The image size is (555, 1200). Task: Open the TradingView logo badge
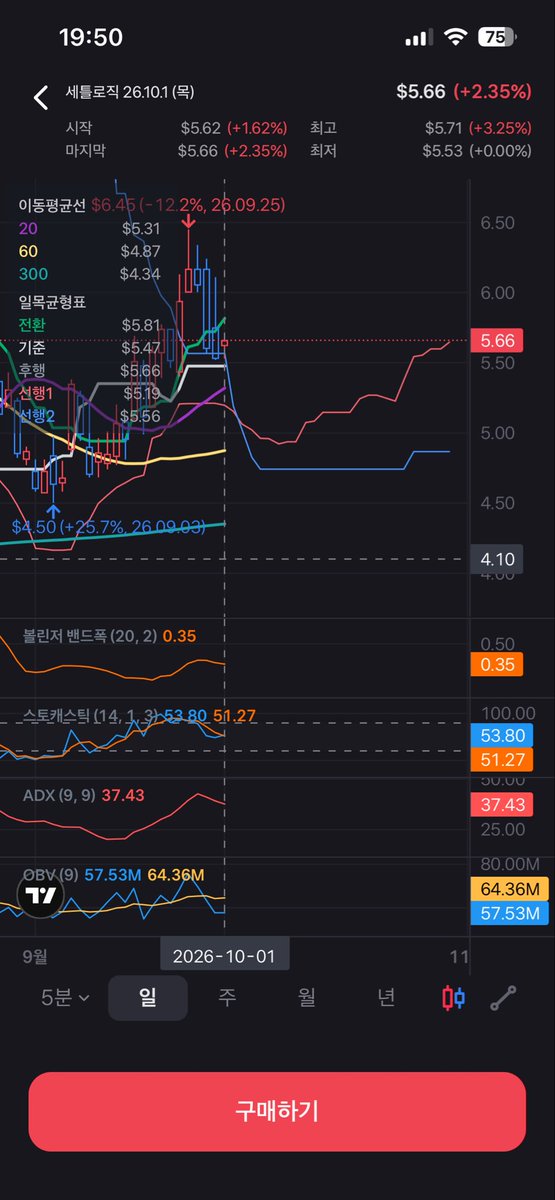coord(41,896)
